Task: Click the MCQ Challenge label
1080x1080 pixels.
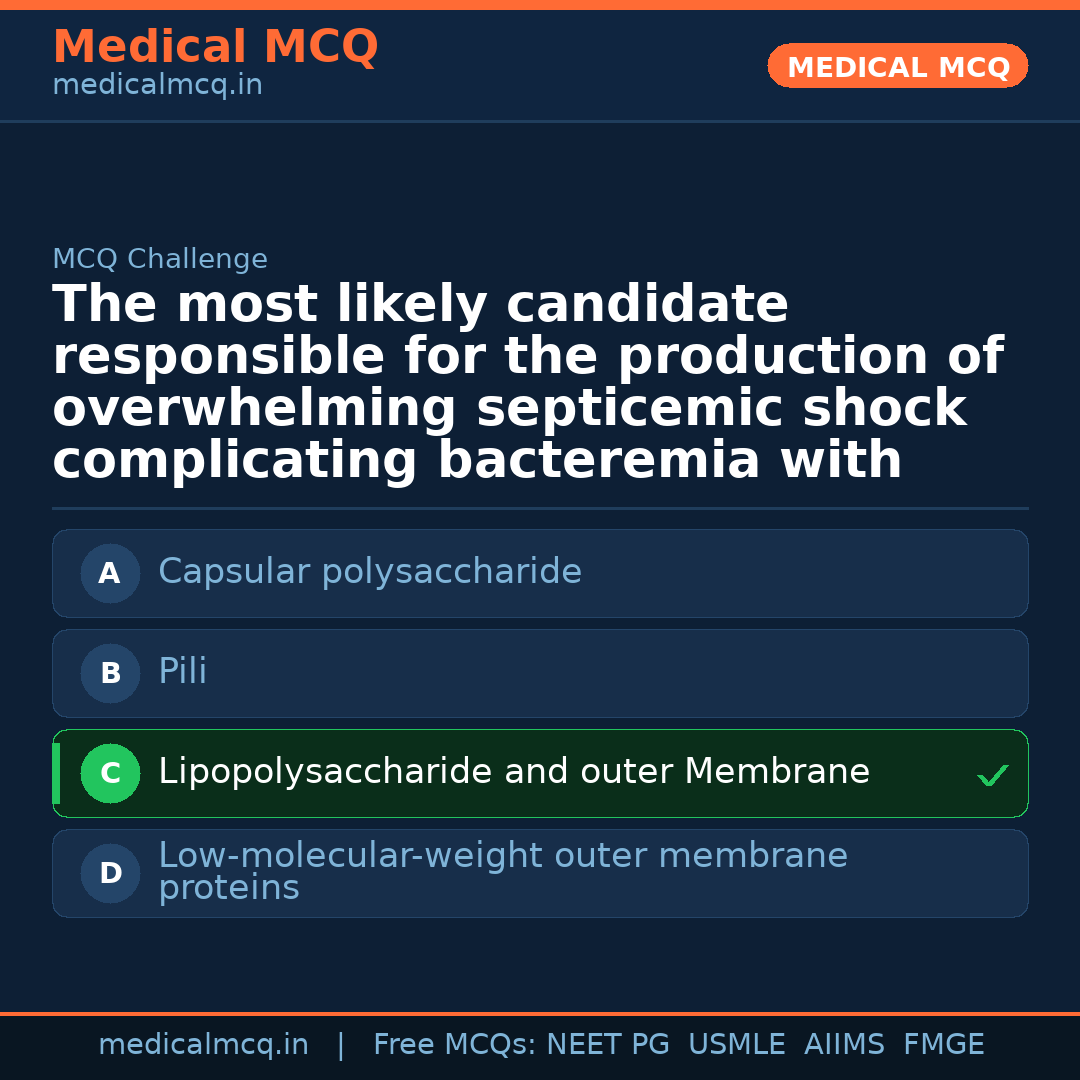Action: point(160,259)
